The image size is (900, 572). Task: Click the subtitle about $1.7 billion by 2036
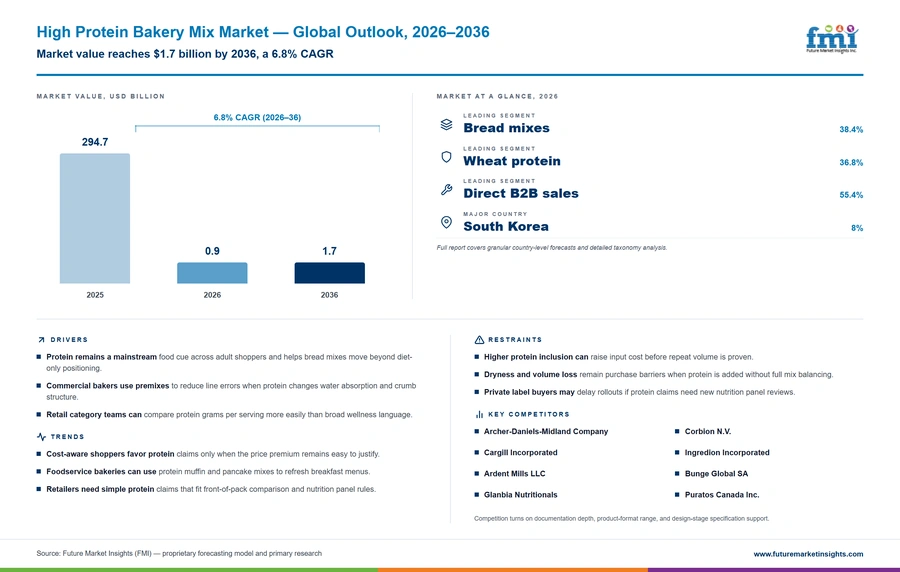[x=185, y=54]
